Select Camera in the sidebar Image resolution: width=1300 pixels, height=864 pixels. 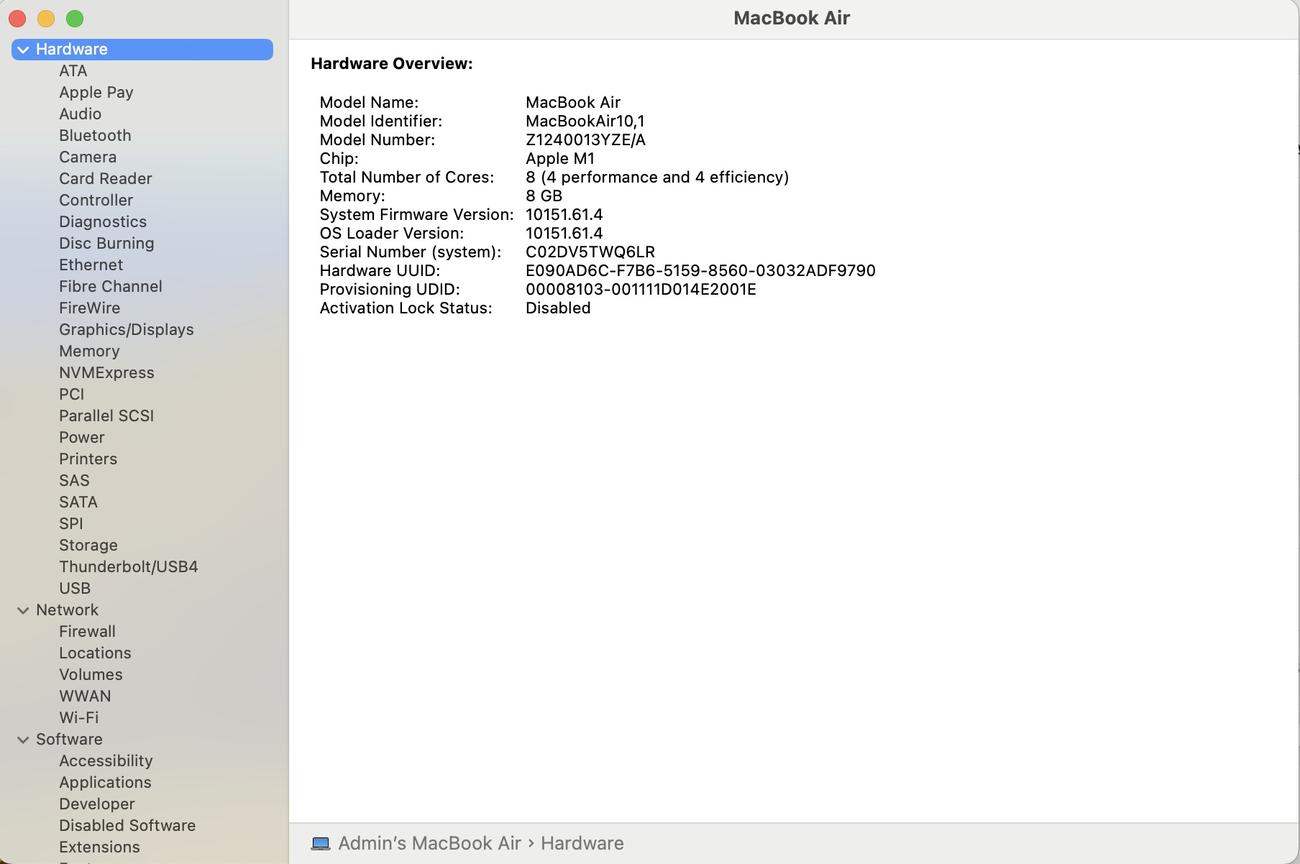(88, 157)
